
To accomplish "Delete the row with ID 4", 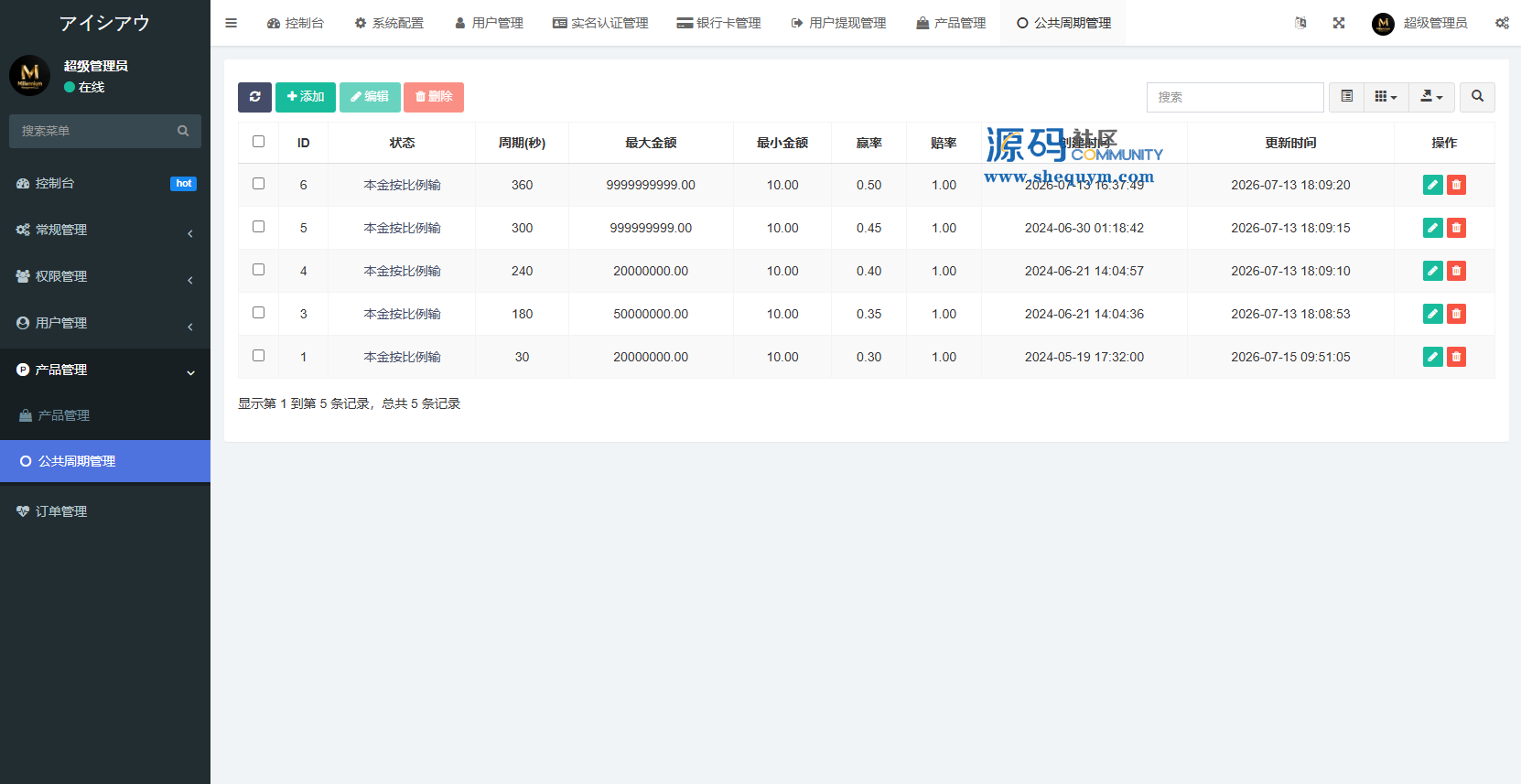I will point(1456,271).
